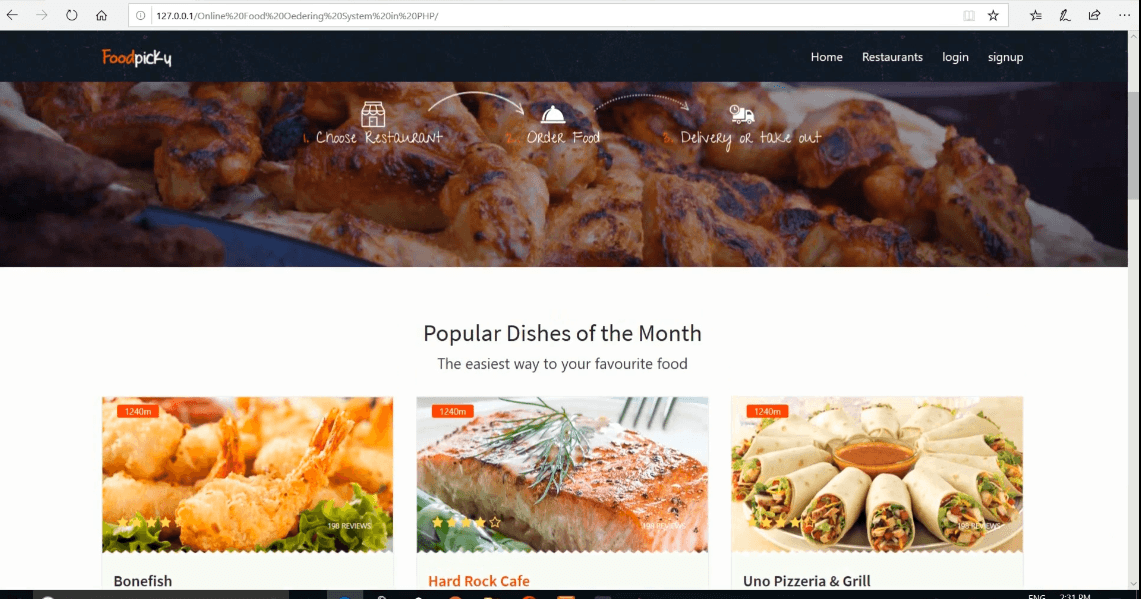Screen dimensions: 1141x599
Task: Add page to favorites star
Action: 993,15
